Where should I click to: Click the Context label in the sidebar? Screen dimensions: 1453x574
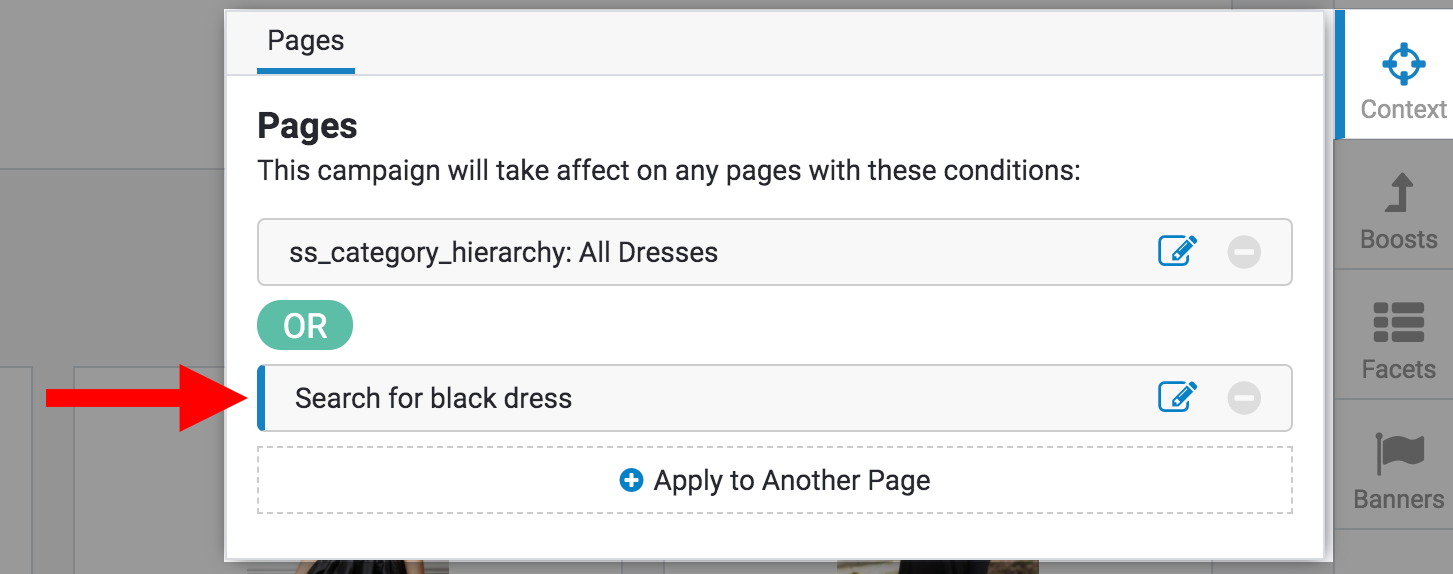(x=1403, y=109)
